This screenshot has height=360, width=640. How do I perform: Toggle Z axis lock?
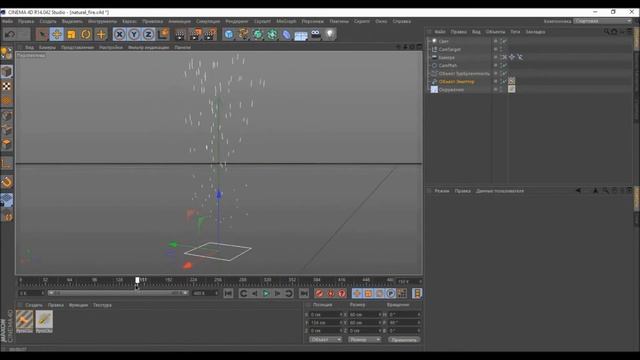148,34
